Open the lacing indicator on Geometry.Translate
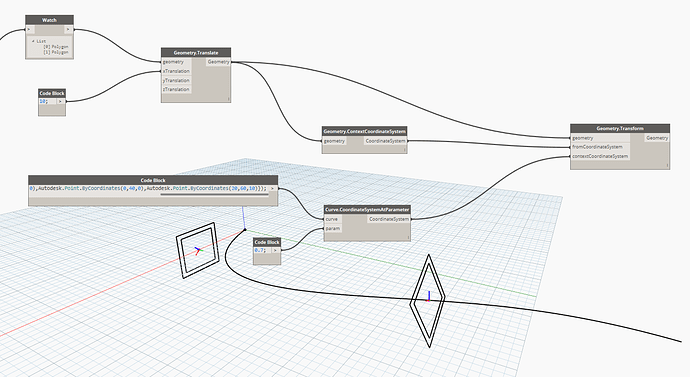The width and height of the screenshot is (690, 377). tap(228, 99)
